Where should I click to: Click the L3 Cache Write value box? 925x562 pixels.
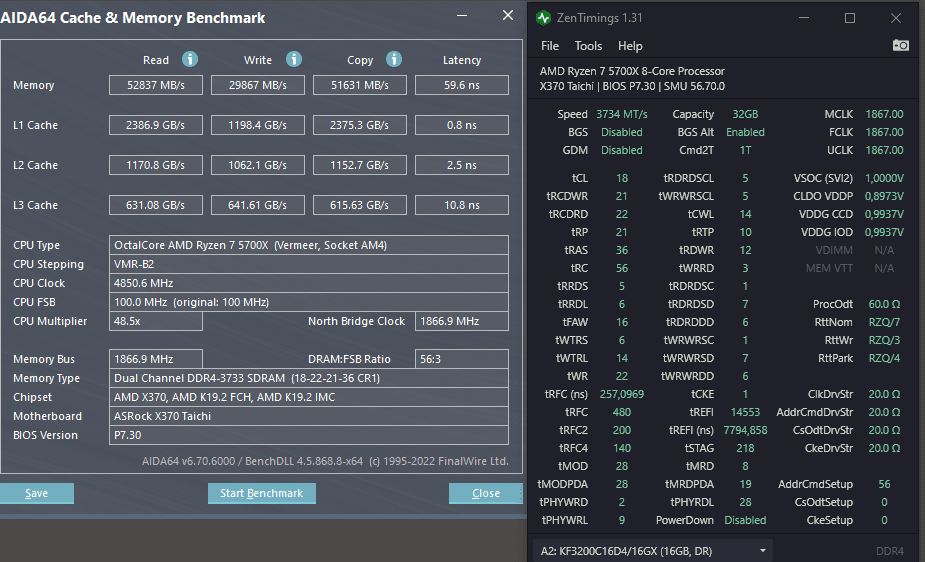258,205
